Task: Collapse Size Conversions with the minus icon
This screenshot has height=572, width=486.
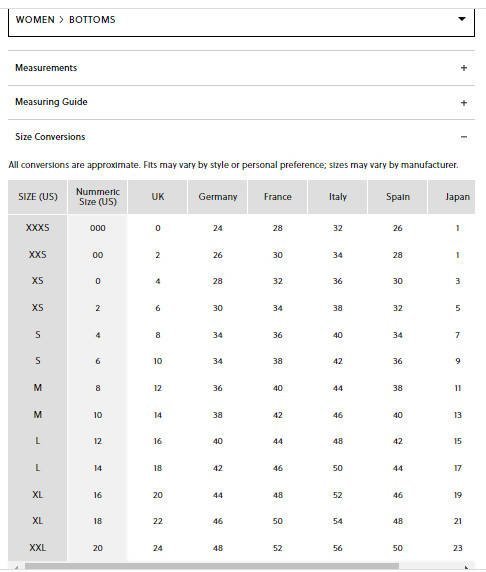Action: coord(464,137)
